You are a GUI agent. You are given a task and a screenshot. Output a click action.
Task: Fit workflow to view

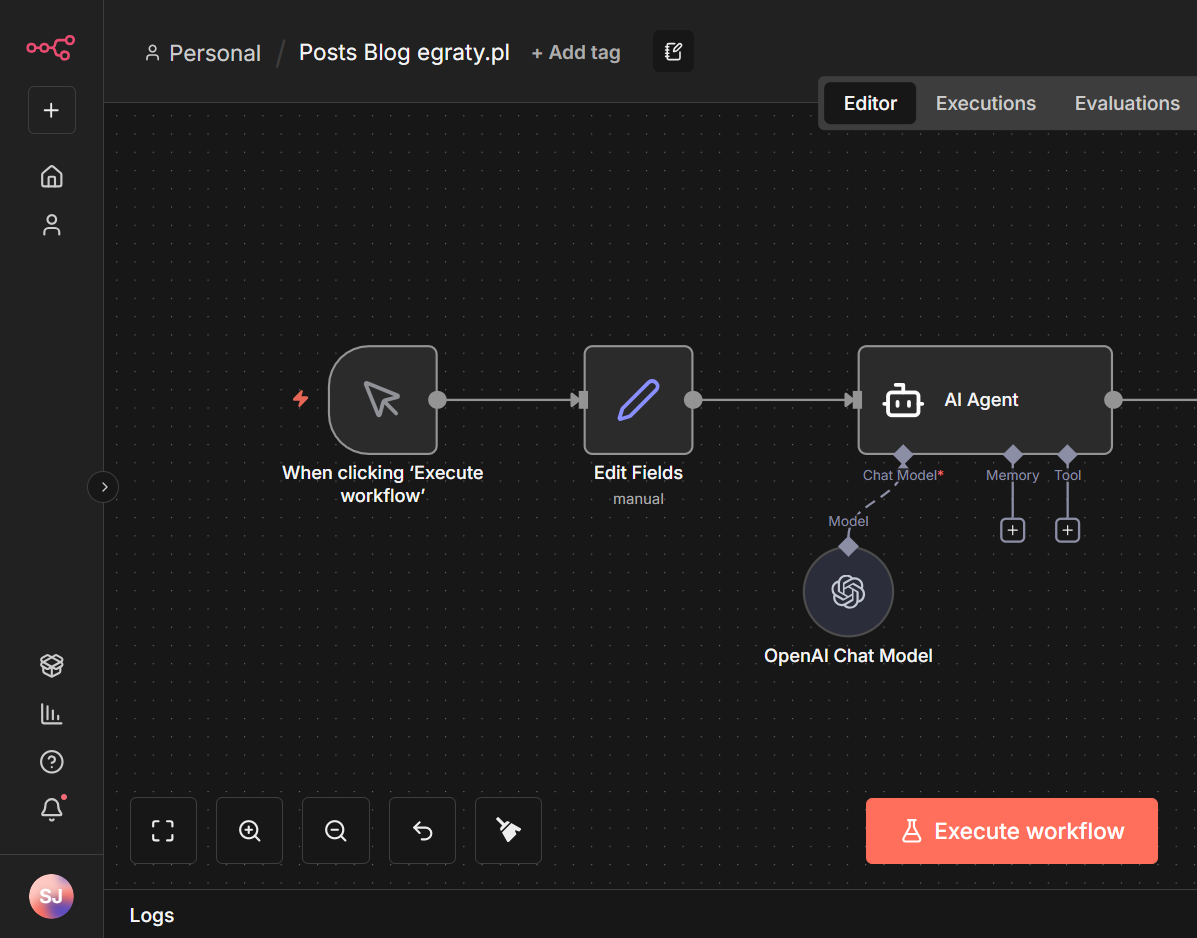(163, 830)
